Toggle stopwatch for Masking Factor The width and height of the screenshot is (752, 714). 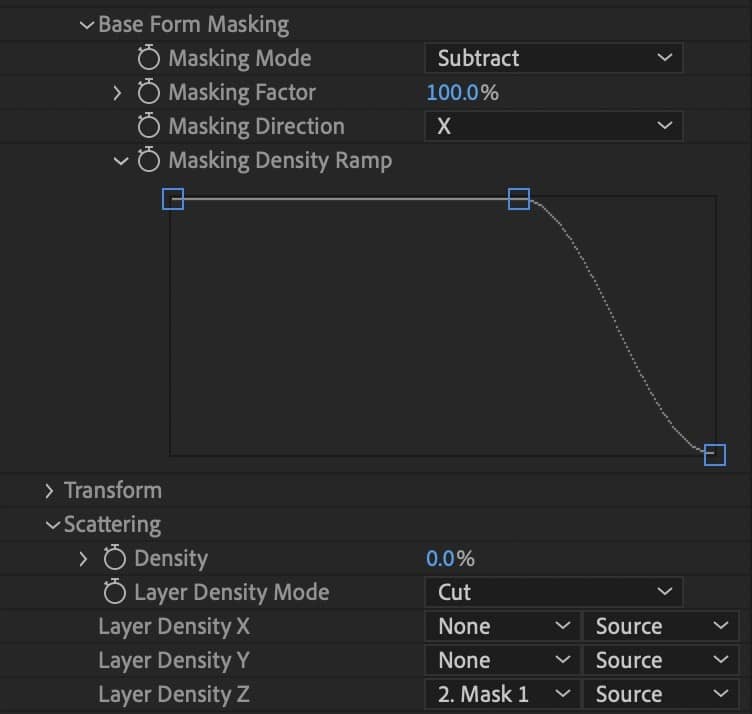coord(148,93)
